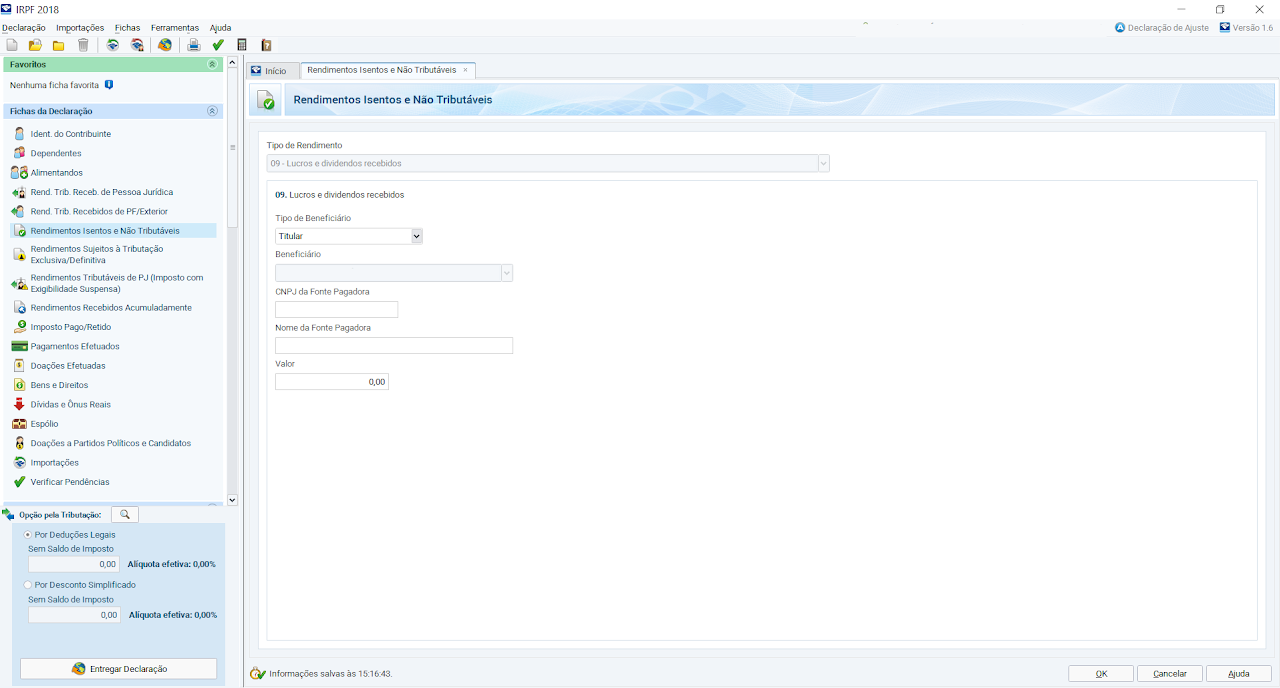Click the new declaration blank page icon
The image size is (1280, 688).
[x=12, y=45]
